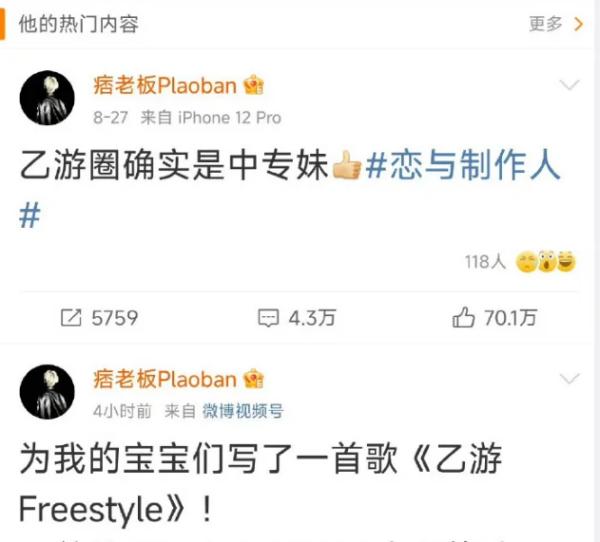Expand the first post's chevron menu
This screenshot has height=542, width=600.
click(569, 85)
